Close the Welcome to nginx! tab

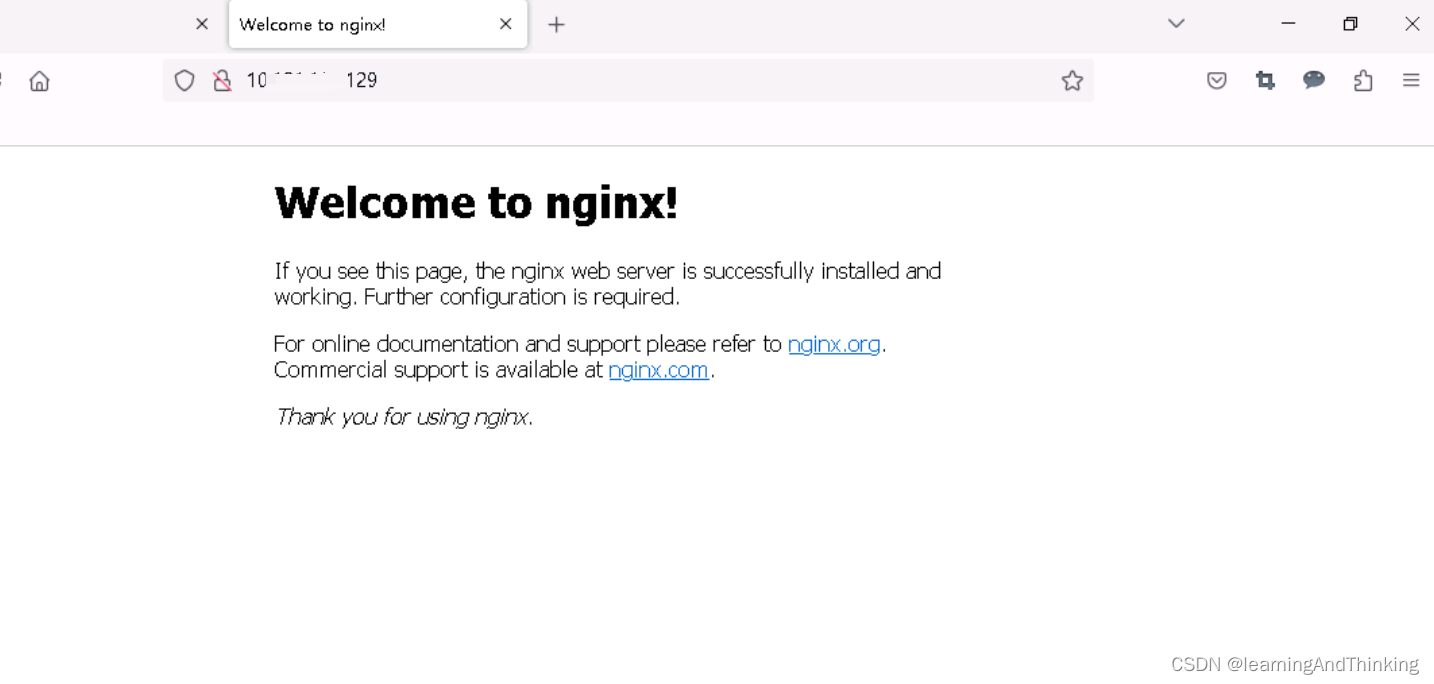(506, 24)
